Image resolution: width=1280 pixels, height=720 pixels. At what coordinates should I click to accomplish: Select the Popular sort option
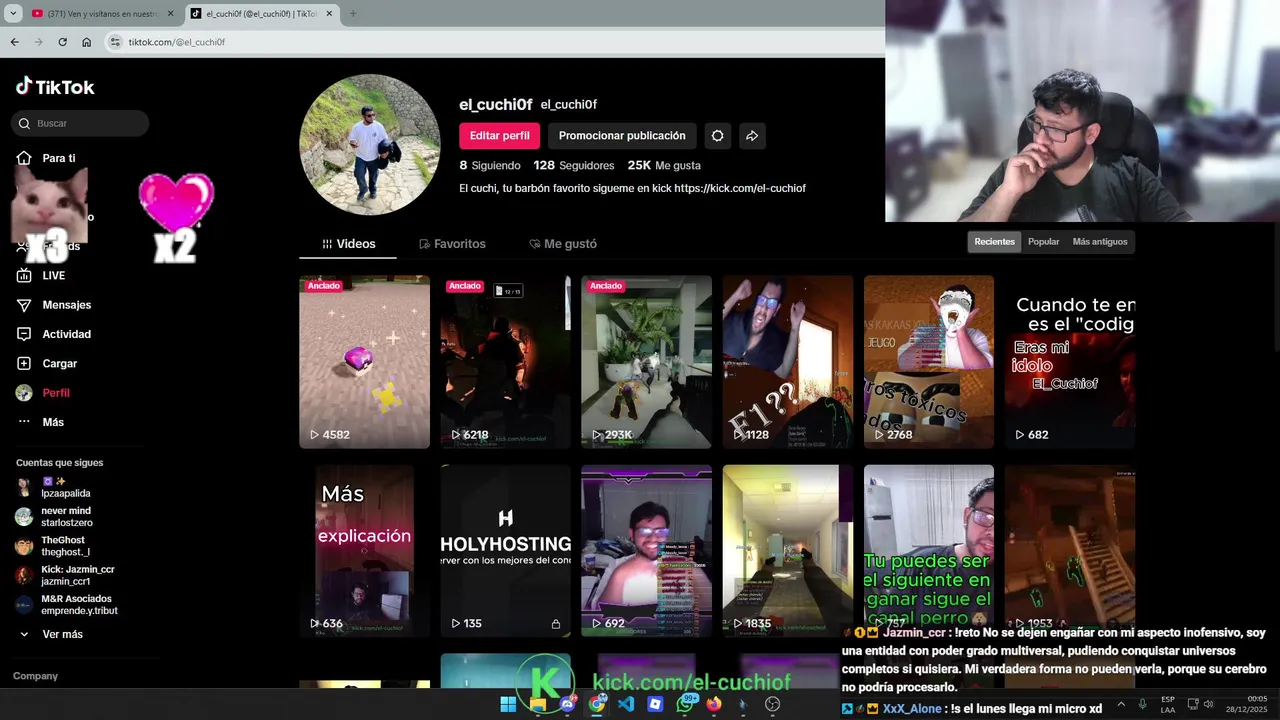[x=1043, y=242]
